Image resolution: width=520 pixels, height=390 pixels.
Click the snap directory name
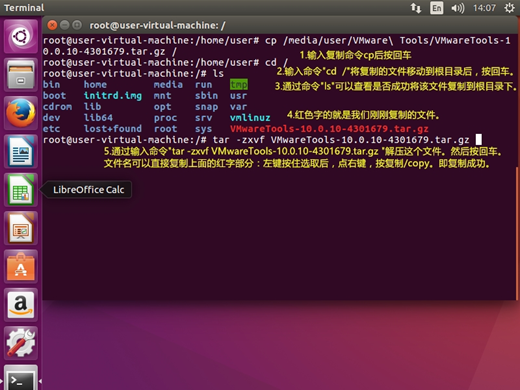[206, 107]
